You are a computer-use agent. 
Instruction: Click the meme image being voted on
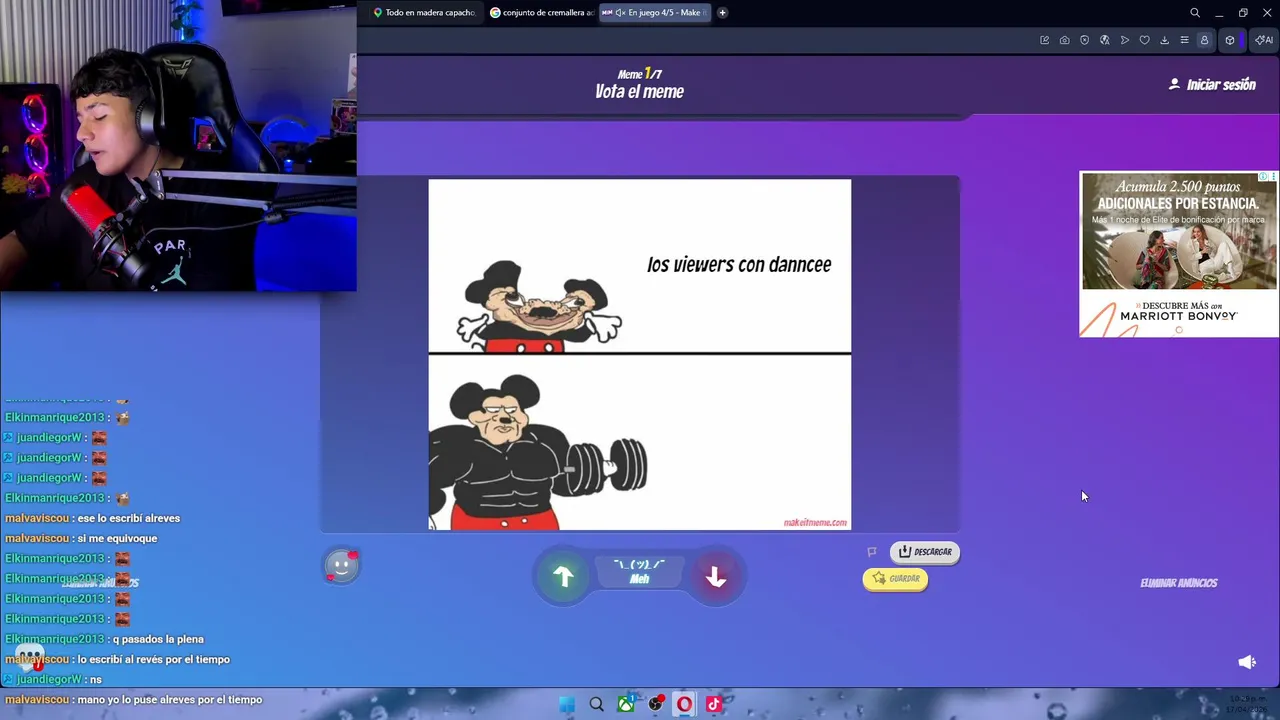pos(640,355)
